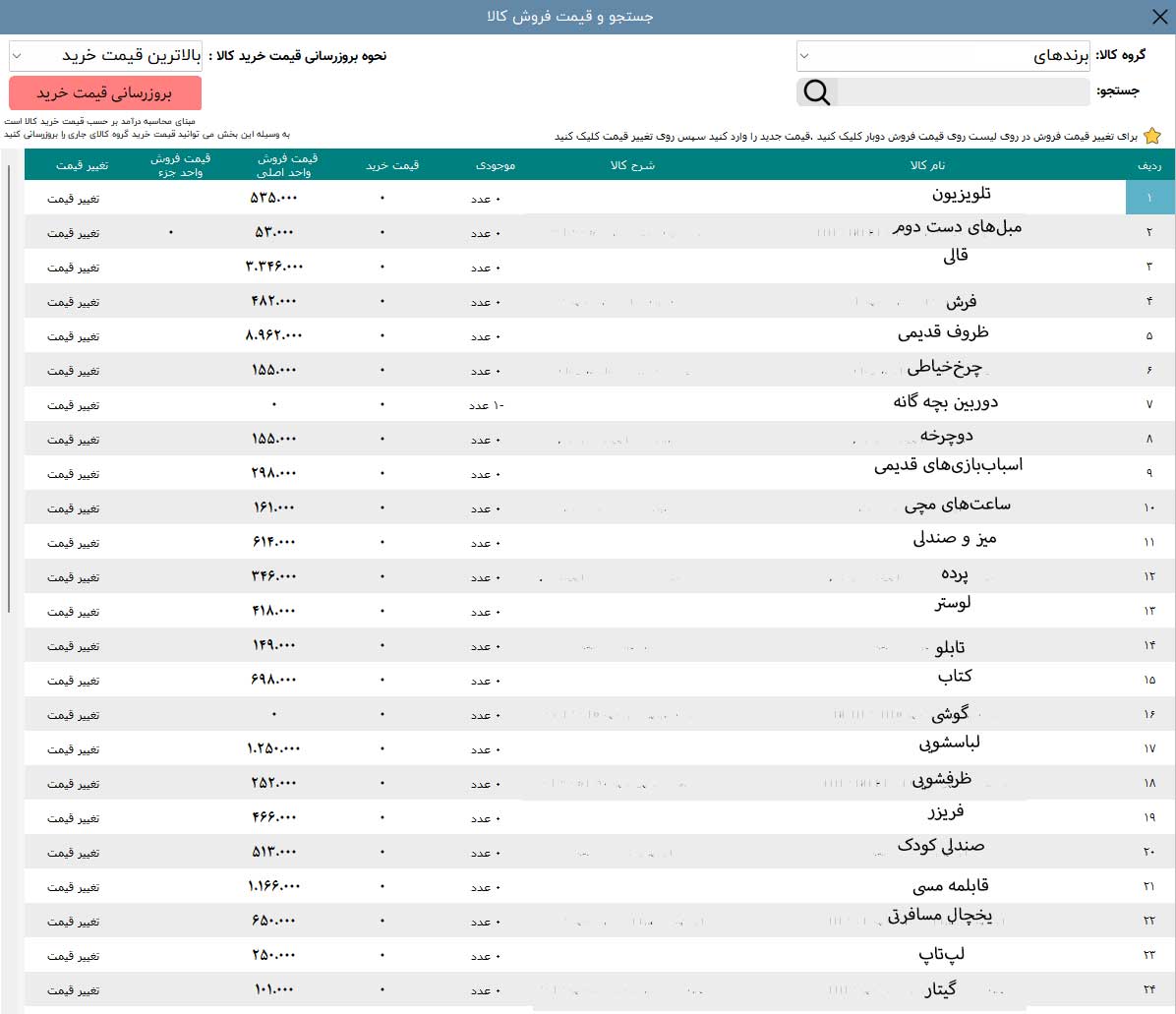The width and height of the screenshot is (1176, 1014).
Task: Click تغییر قیمت for قالی row
Action: pyautogui.click(x=73, y=268)
